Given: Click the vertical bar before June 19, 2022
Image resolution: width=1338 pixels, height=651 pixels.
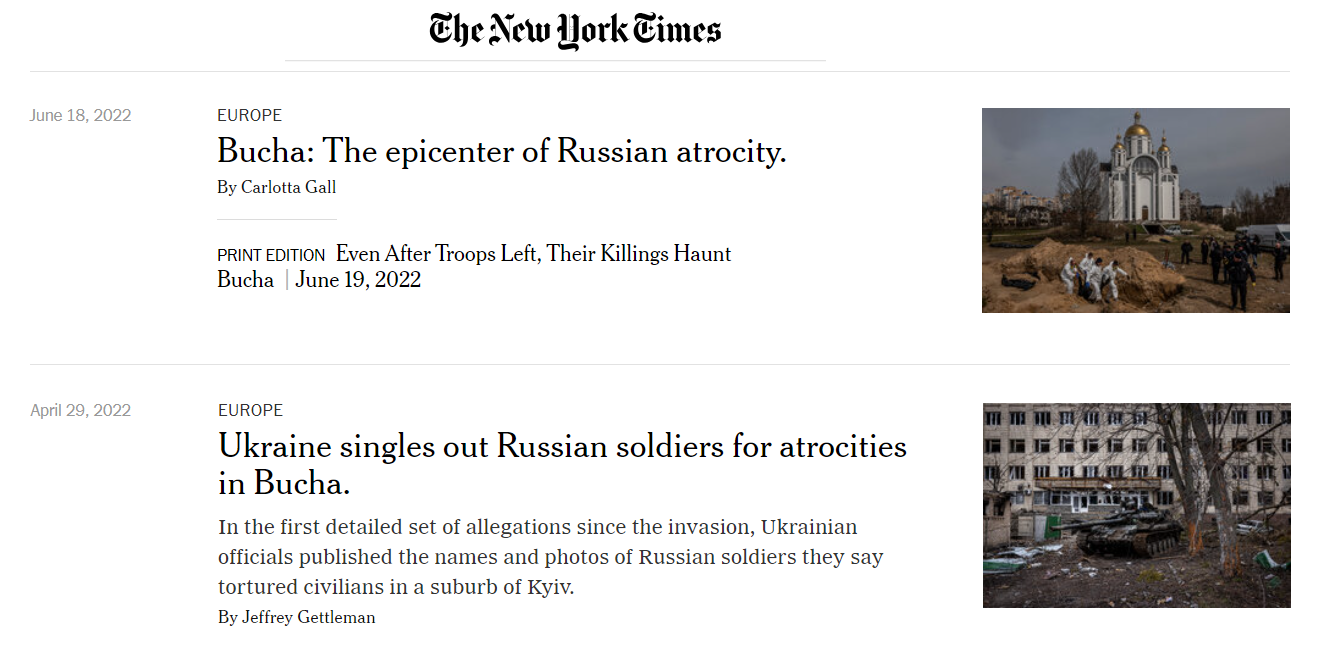Looking at the screenshot, I should pyautogui.click(x=286, y=280).
